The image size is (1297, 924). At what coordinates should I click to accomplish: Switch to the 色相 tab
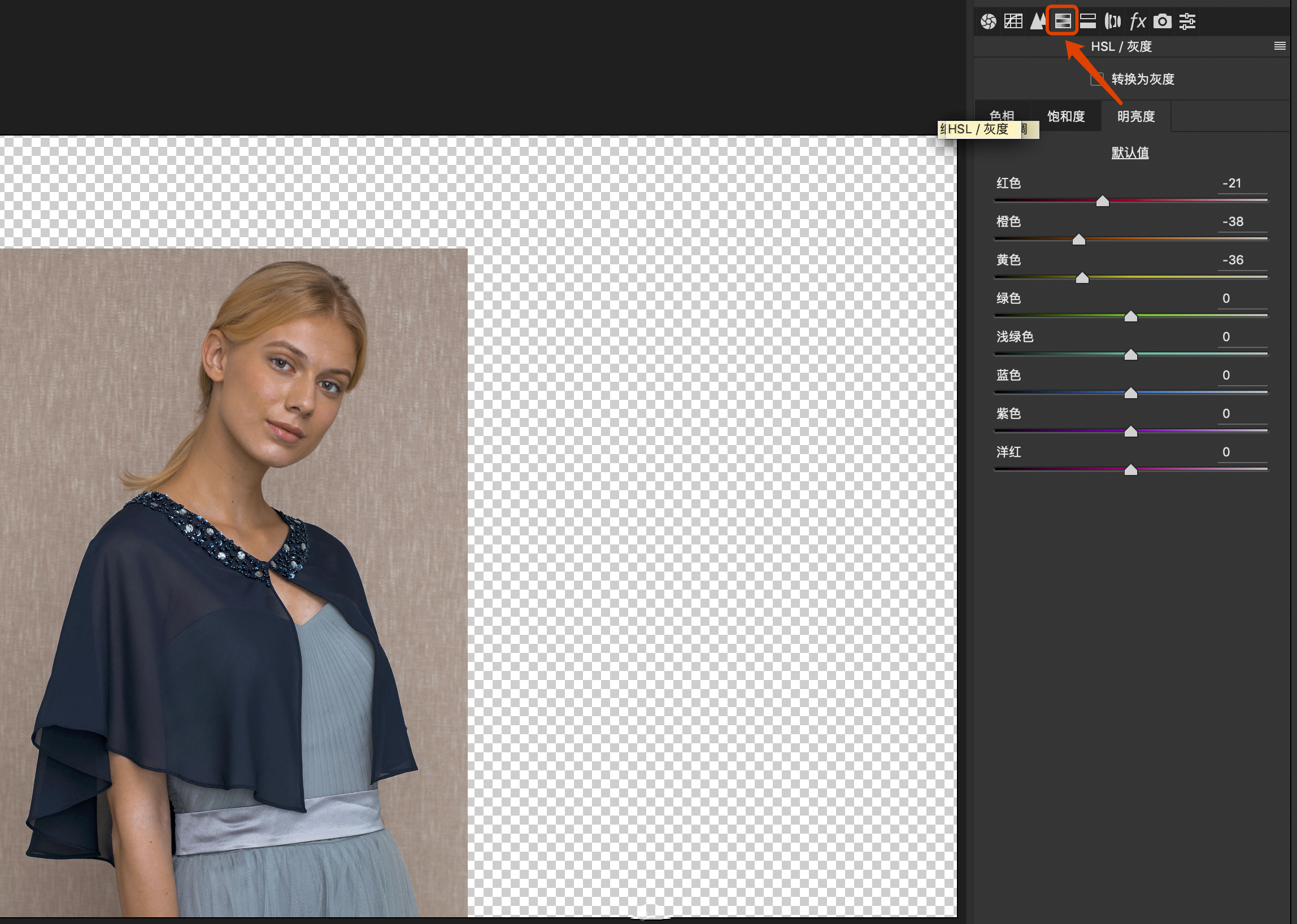1002,116
